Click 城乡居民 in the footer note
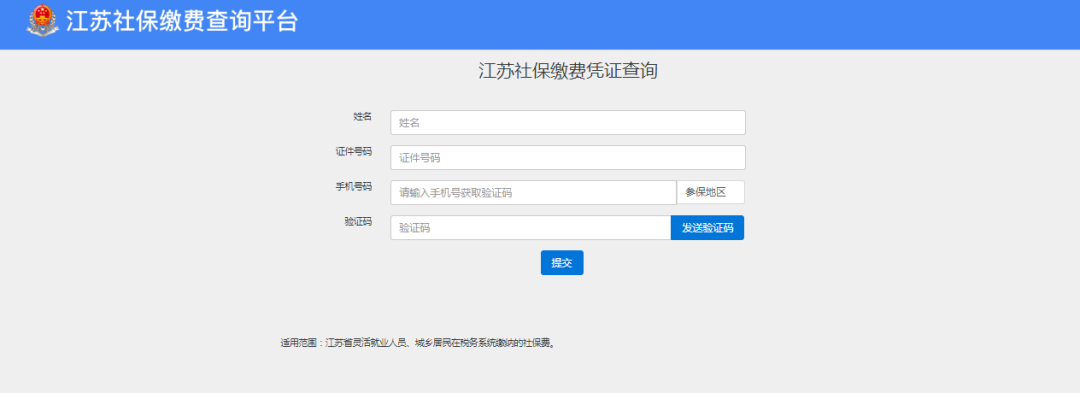 433,343
